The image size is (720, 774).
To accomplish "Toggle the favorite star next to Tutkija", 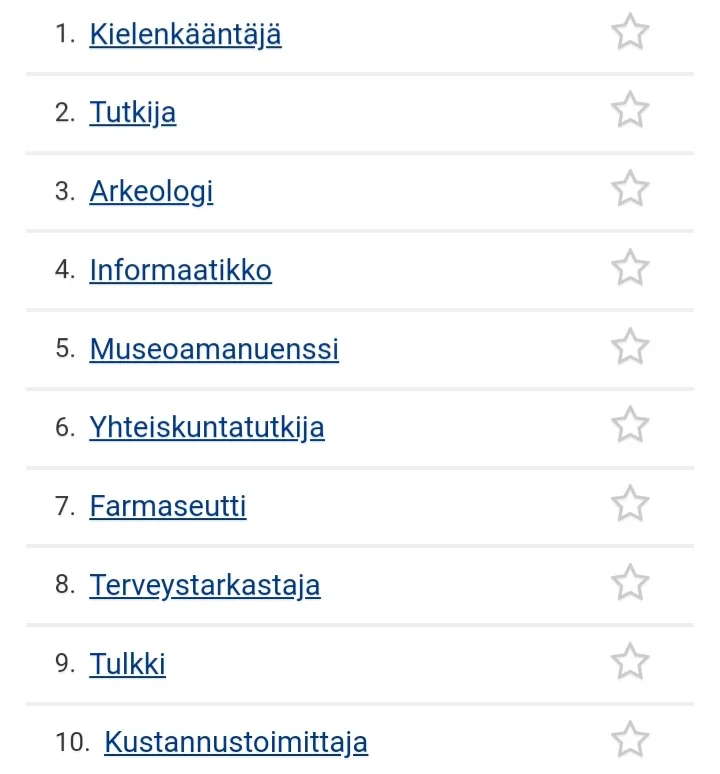I will click(x=630, y=110).
